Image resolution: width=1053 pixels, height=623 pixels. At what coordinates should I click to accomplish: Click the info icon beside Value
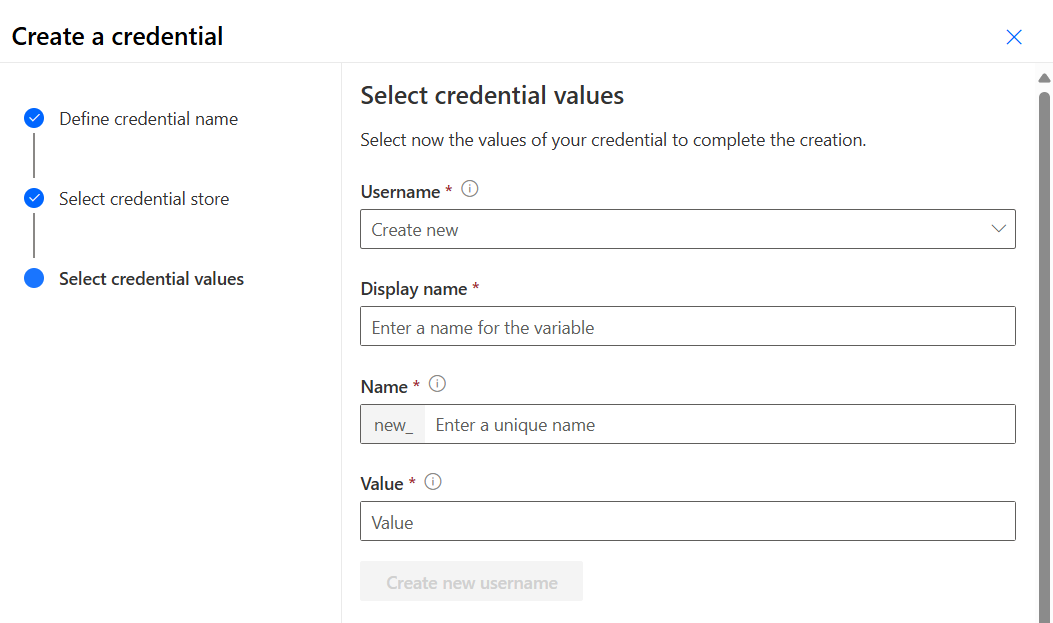(431, 481)
